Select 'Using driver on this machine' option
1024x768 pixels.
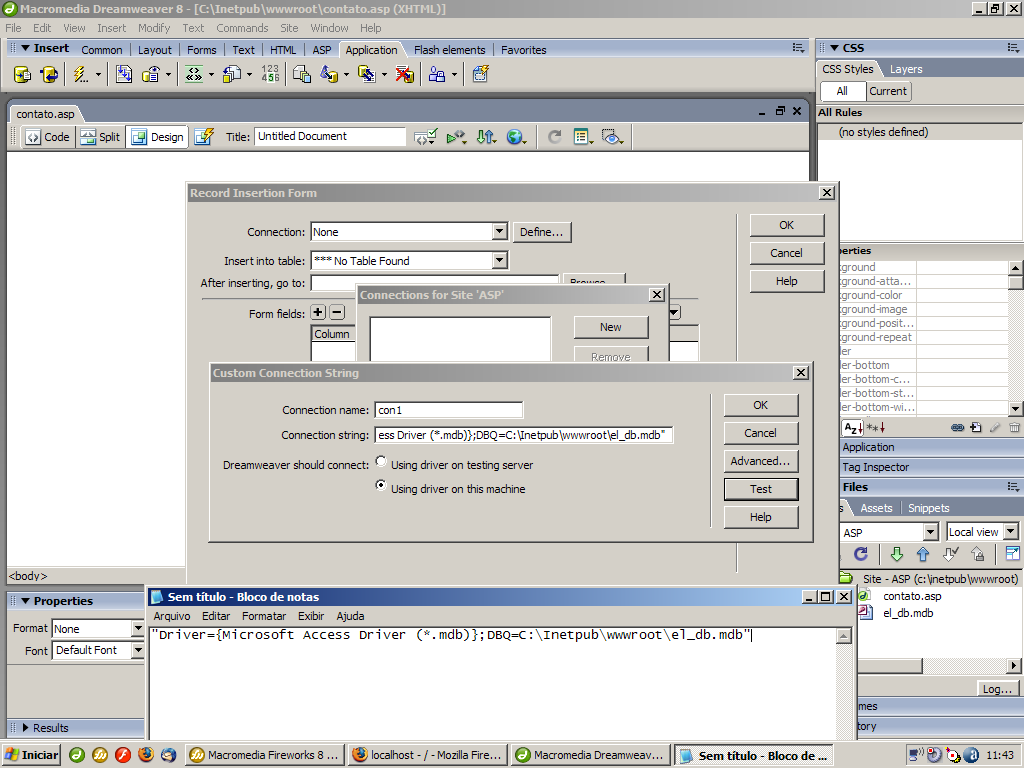[381, 486]
